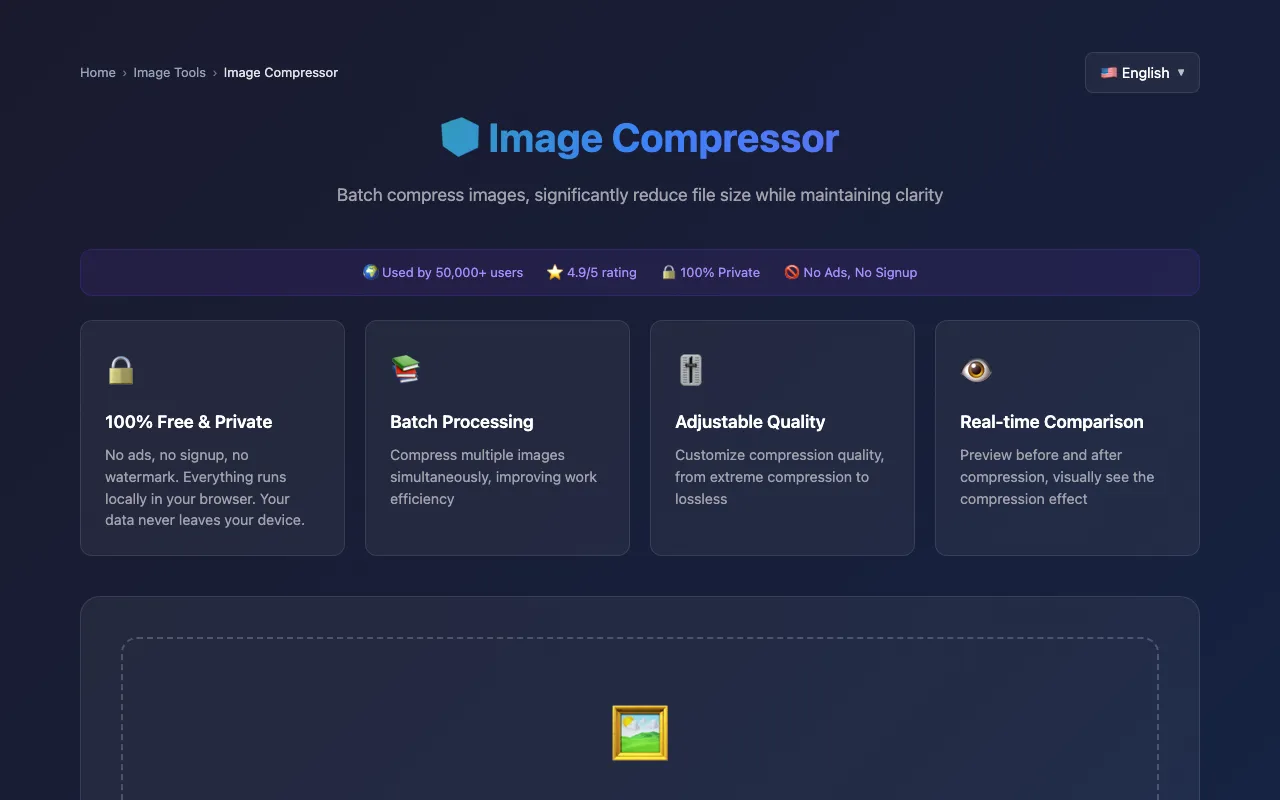Image resolution: width=1280 pixels, height=800 pixels.
Task: Click the description starting No ads, no signup
Action: (205, 488)
